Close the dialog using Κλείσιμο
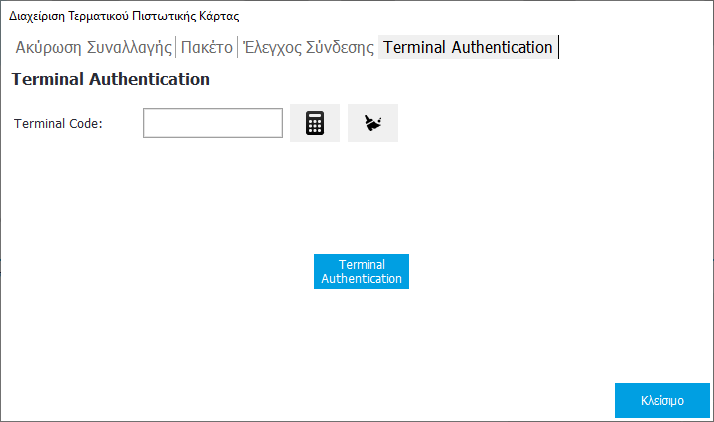Viewport: 714px width, 422px height. 662,400
